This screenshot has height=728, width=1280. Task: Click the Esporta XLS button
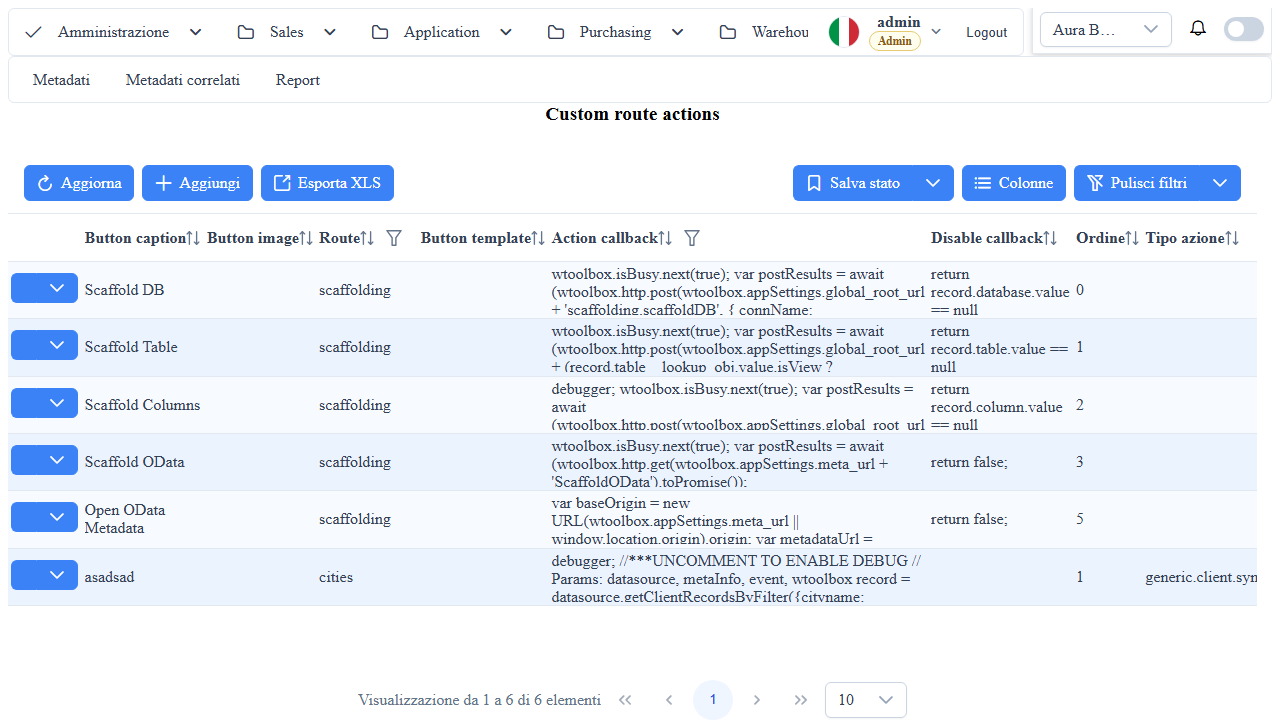(x=327, y=183)
